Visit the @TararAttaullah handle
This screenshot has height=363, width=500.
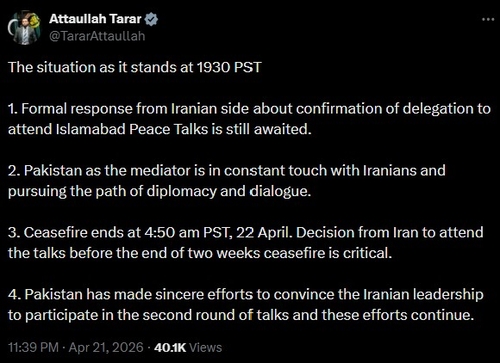pos(97,36)
